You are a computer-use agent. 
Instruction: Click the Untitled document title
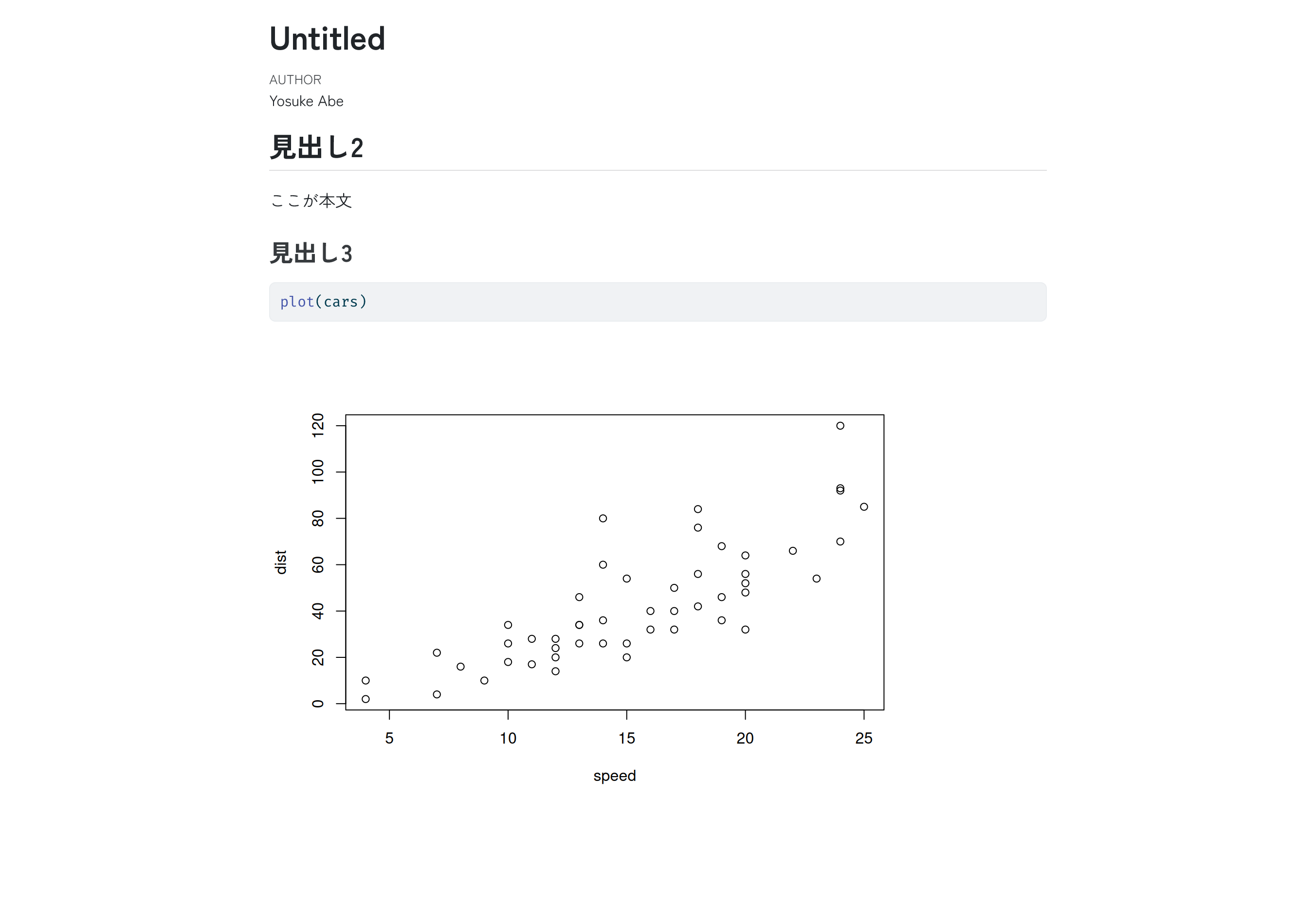pos(327,38)
